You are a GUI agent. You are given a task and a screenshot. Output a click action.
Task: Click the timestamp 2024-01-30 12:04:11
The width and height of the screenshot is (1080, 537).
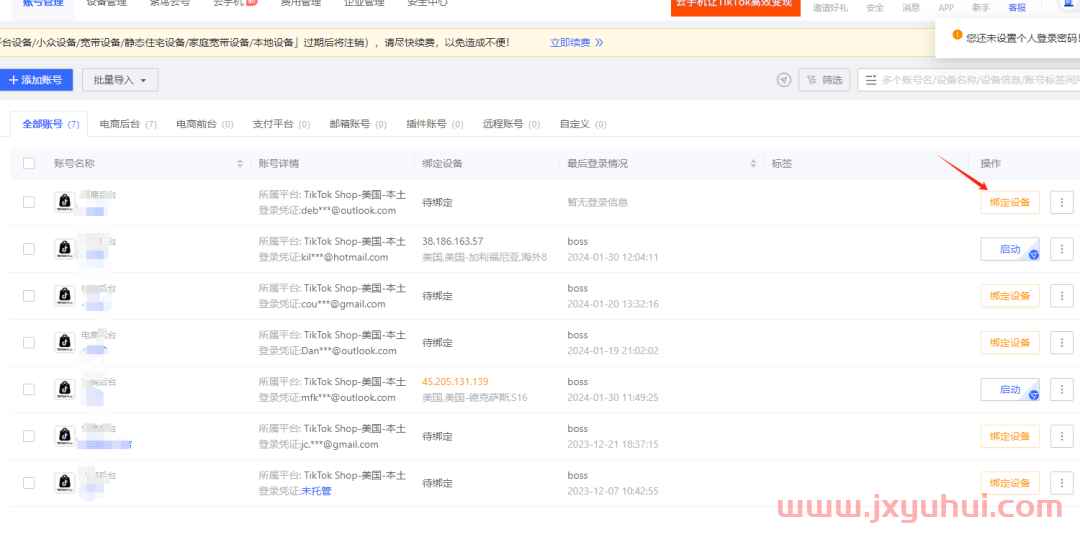[613, 257]
